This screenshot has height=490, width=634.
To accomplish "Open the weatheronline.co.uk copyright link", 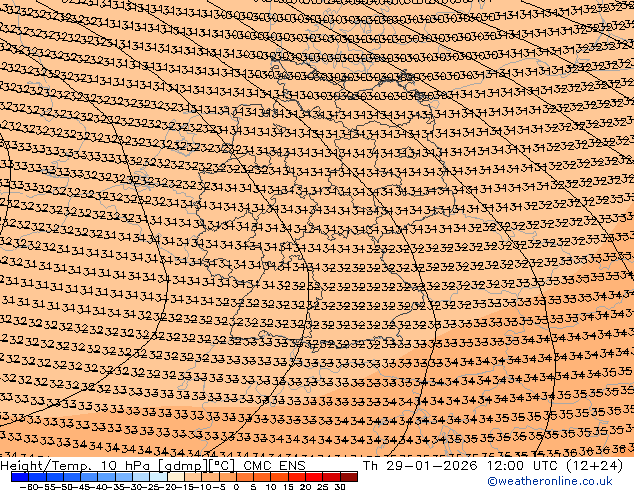I will pyautogui.click(x=549, y=481).
